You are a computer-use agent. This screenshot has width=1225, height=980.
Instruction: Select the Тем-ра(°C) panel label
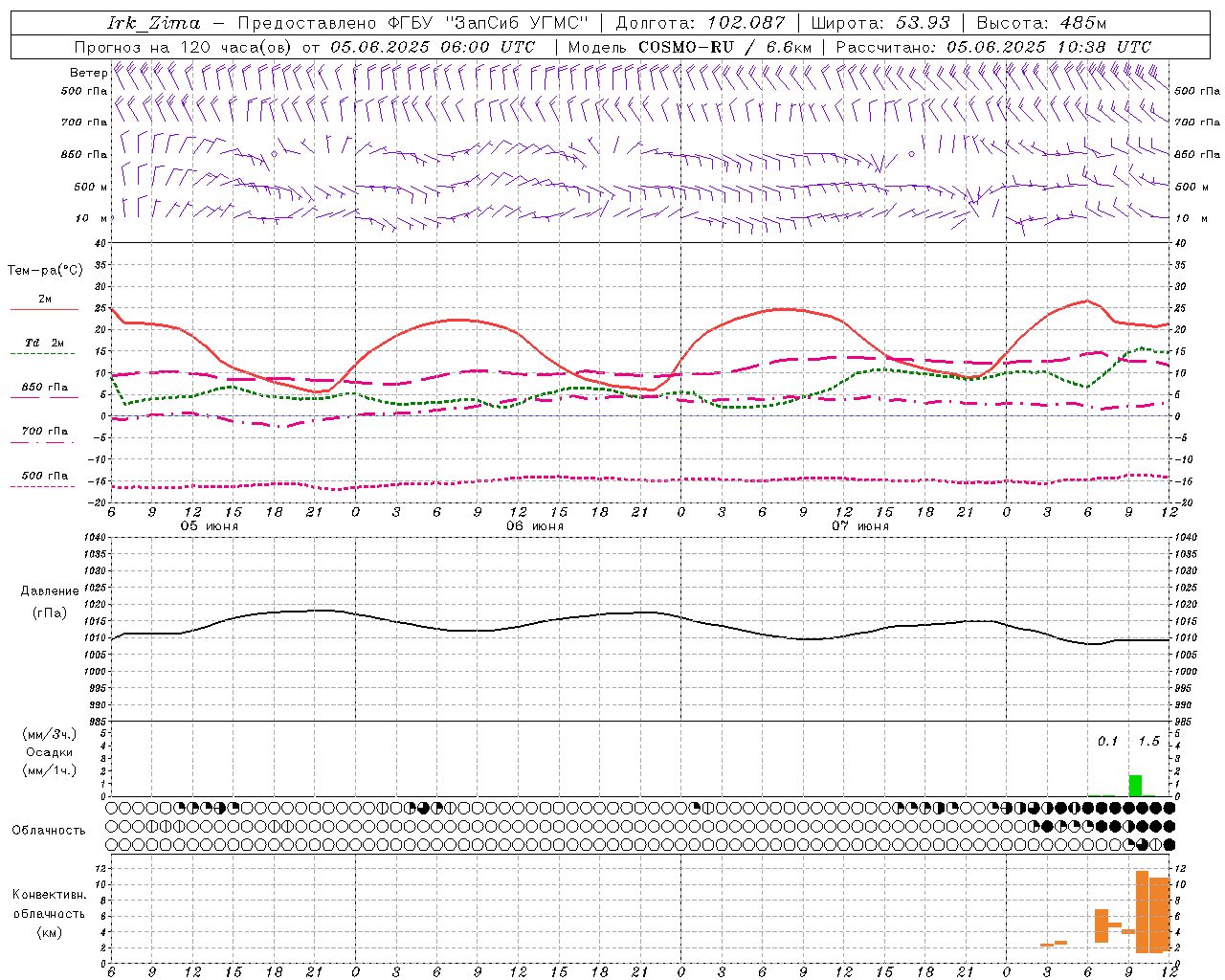(45, 271)
